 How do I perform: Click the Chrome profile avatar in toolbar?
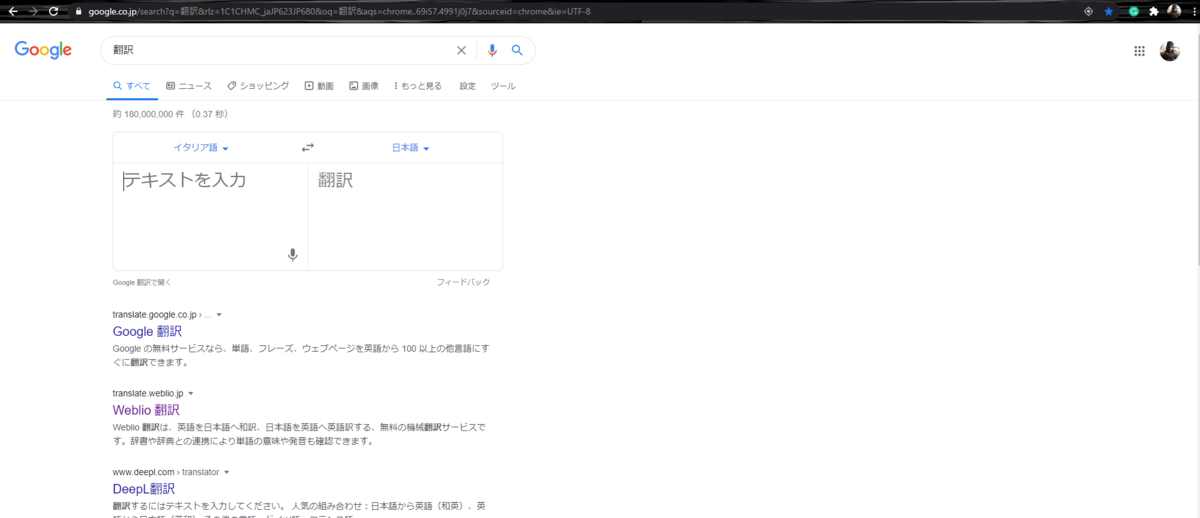(1173, 11)
